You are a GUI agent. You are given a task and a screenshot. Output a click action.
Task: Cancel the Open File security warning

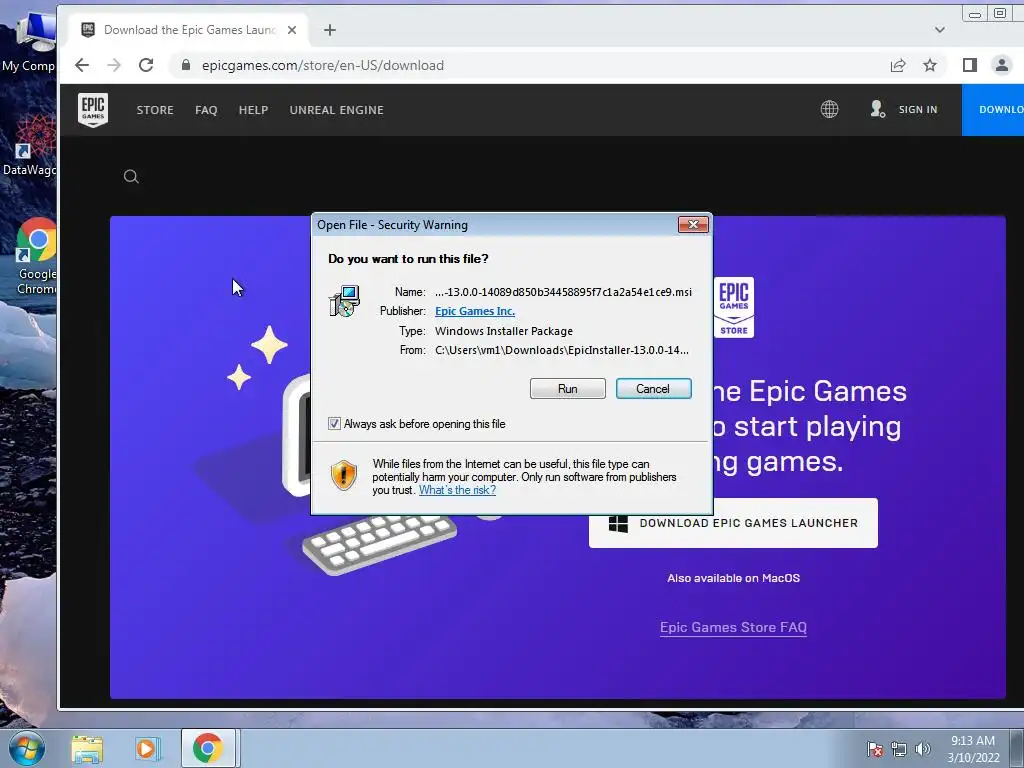pos(653,389)
